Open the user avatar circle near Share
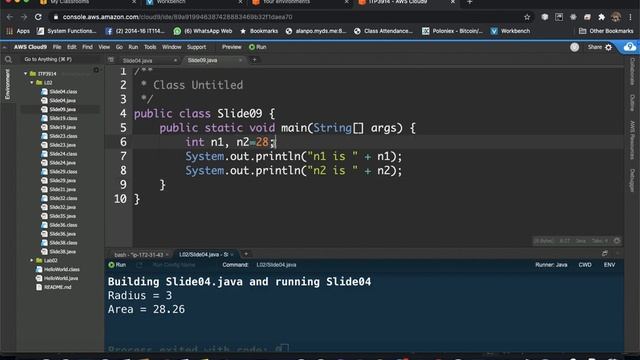The image size is (640, 360). coord(574,47)
